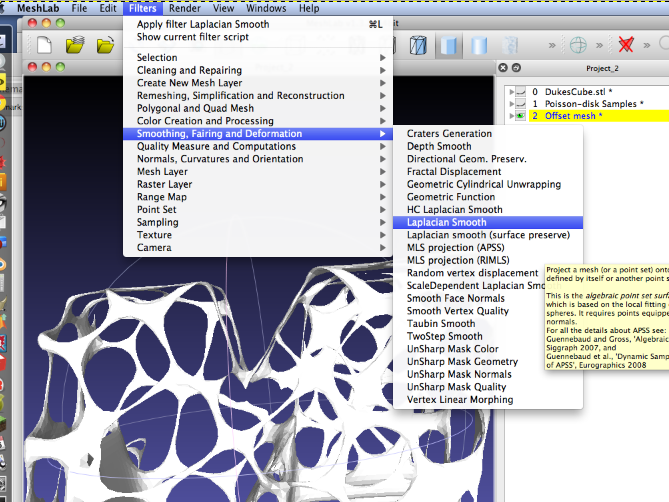The image size is (669, 502).
Task: Open Normals, Curvatures and Orientation submenu
Action: point(258,159)
